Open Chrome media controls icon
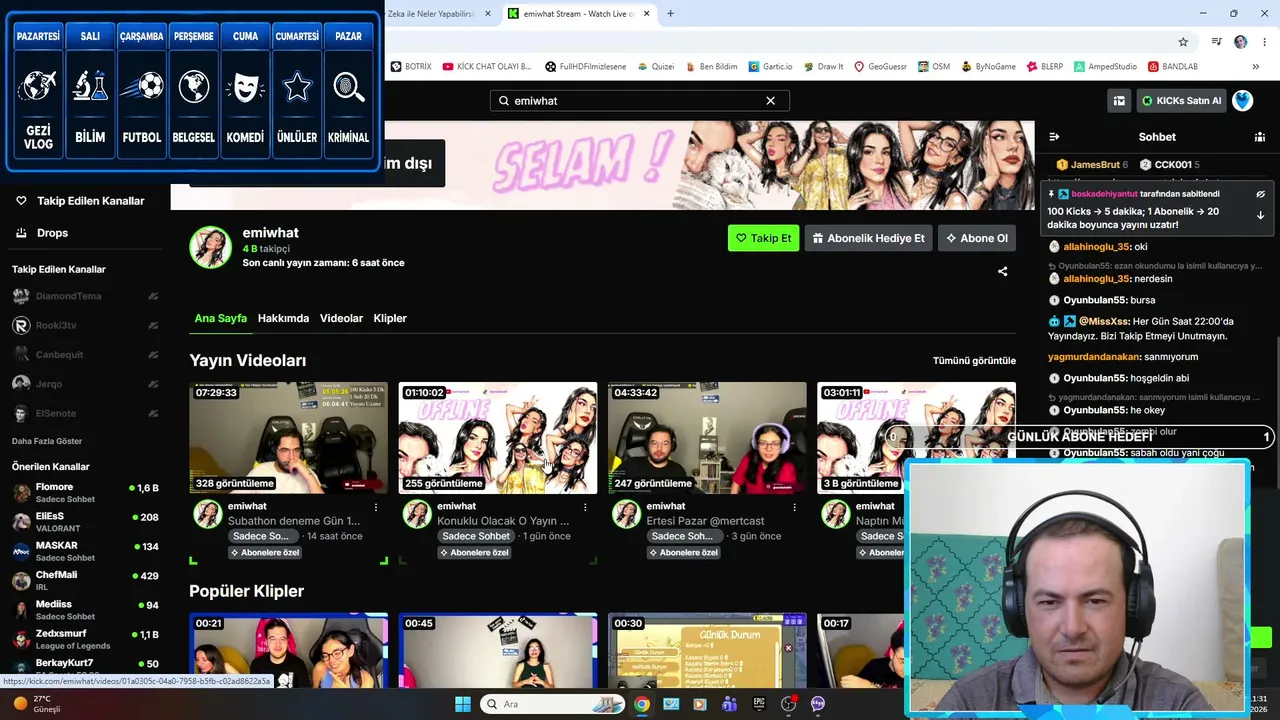The height and width of the screenshot is (720, 1280). 1217,42
